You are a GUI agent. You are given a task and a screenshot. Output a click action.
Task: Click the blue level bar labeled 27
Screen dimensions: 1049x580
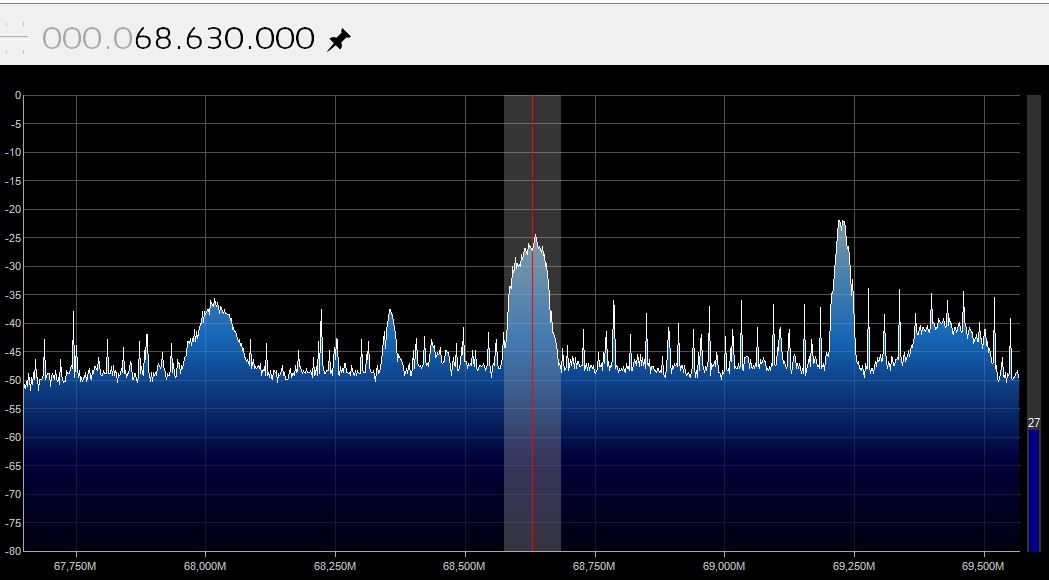[1034, 491]
